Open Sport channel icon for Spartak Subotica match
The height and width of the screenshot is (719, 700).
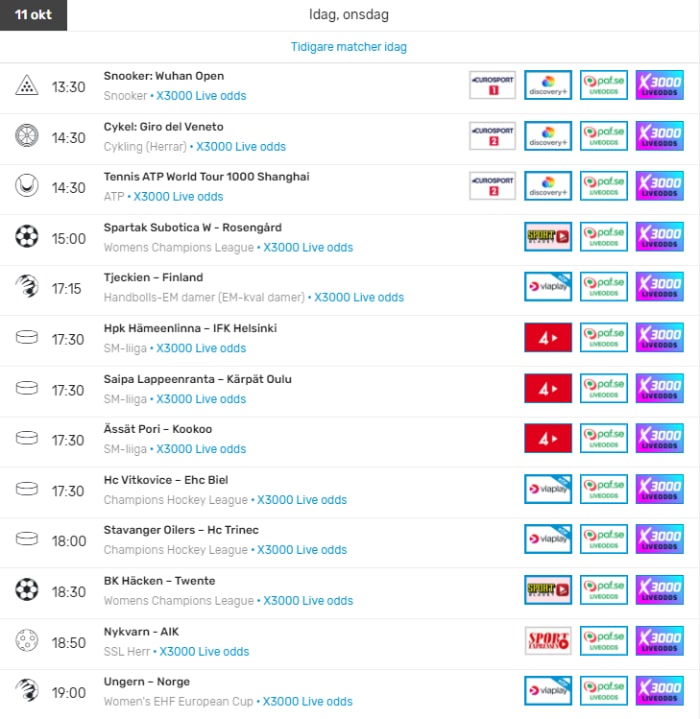(548, 237)
